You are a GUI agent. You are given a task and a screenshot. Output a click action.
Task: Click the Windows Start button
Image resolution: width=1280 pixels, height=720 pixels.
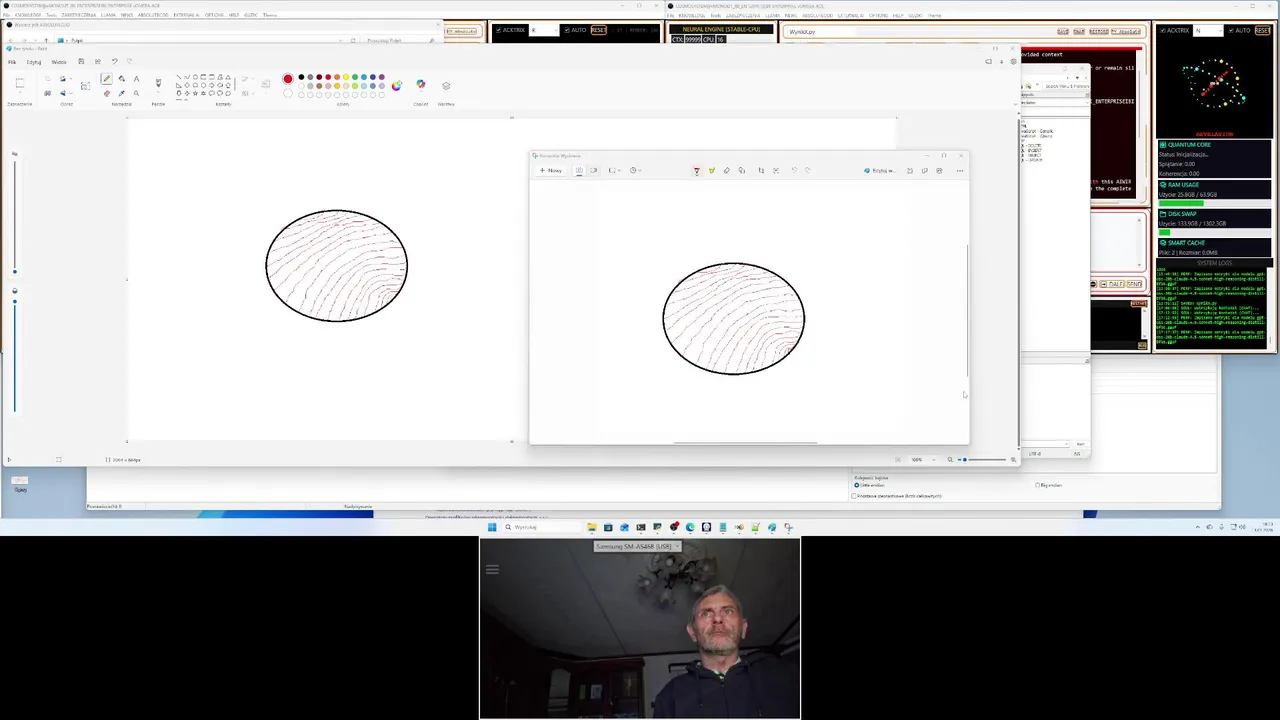pos(491,527)
